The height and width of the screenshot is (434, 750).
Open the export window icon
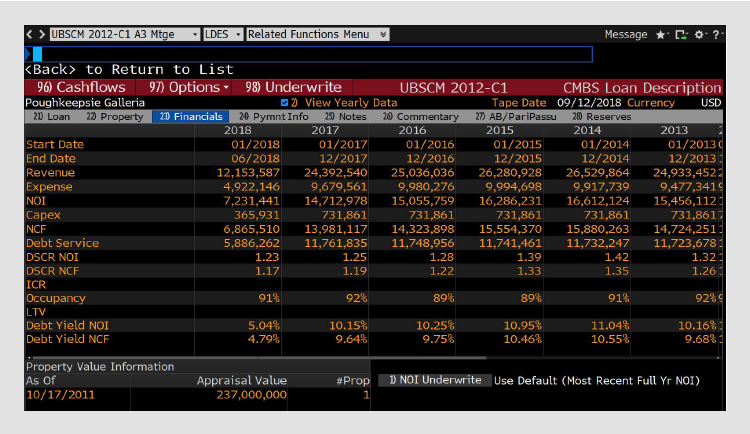click(681, 34)
